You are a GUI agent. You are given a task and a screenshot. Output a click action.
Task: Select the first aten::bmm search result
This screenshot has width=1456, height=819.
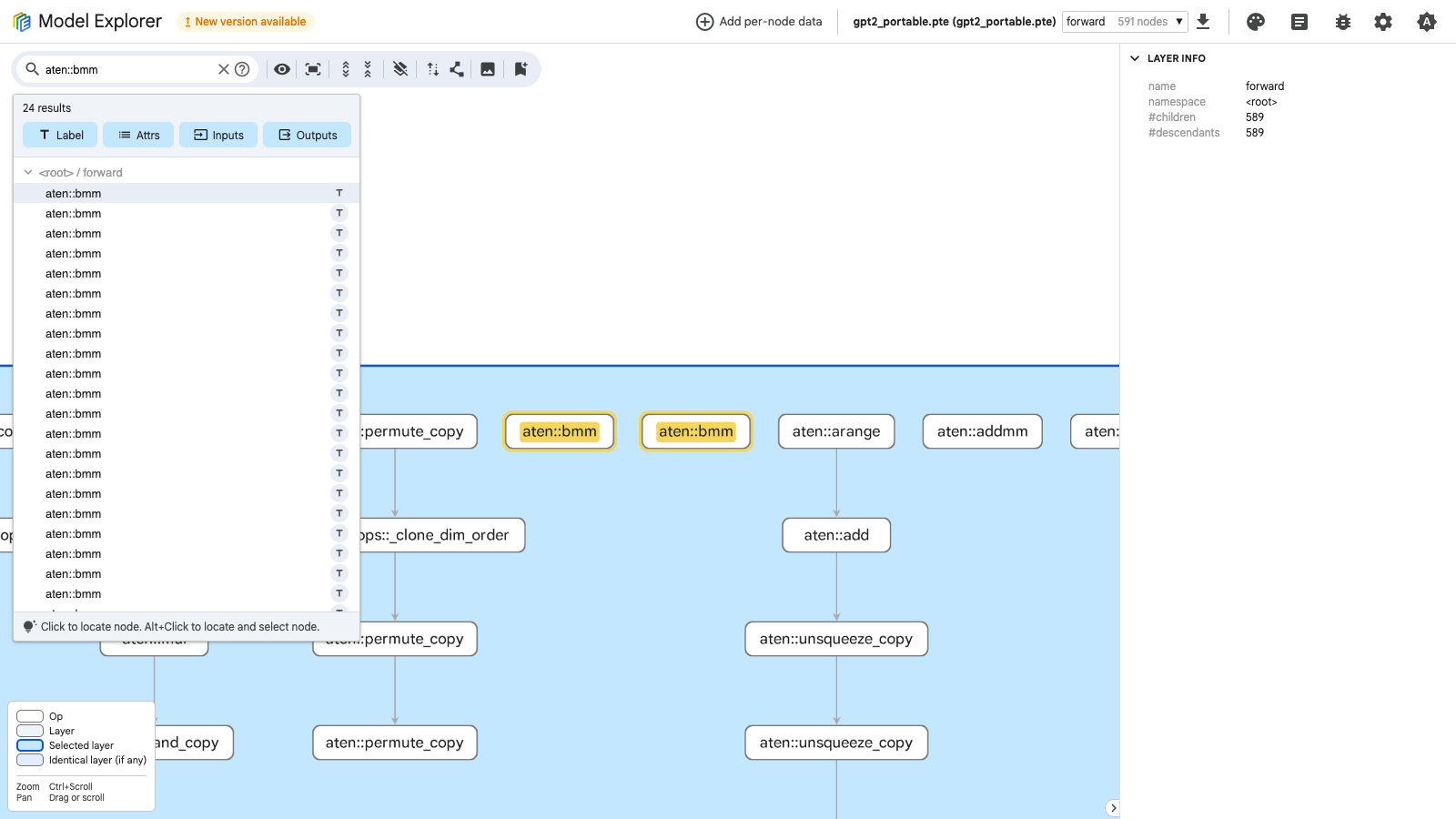pos(187,193)
